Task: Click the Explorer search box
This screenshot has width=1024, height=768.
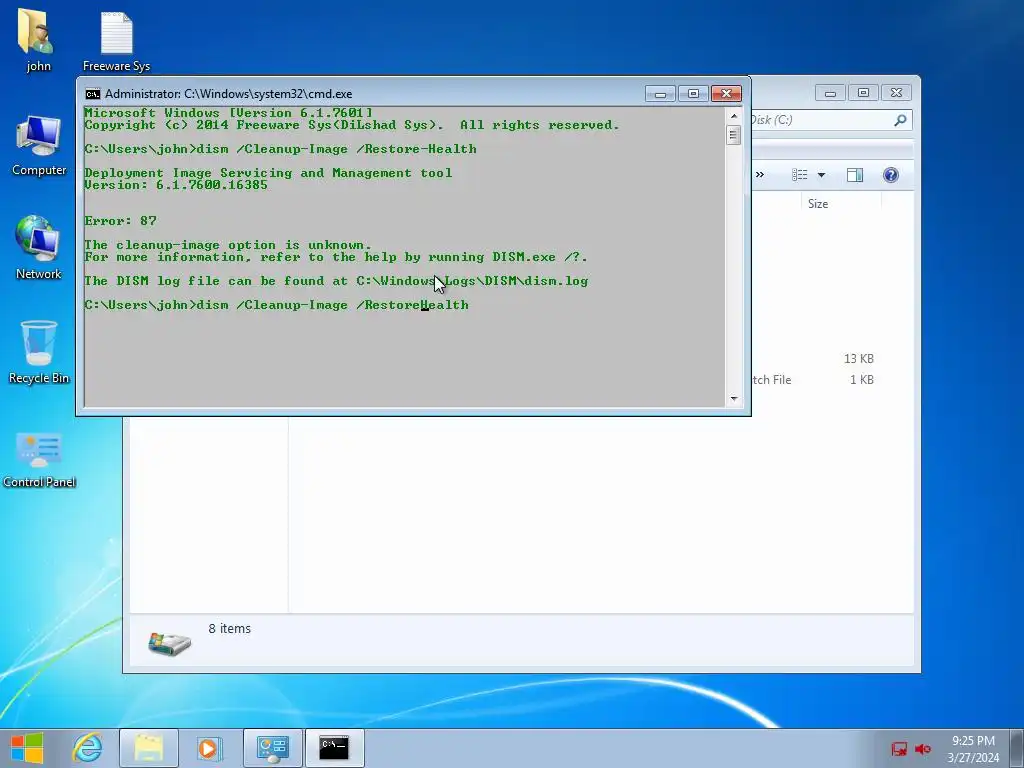Action: 831,120
